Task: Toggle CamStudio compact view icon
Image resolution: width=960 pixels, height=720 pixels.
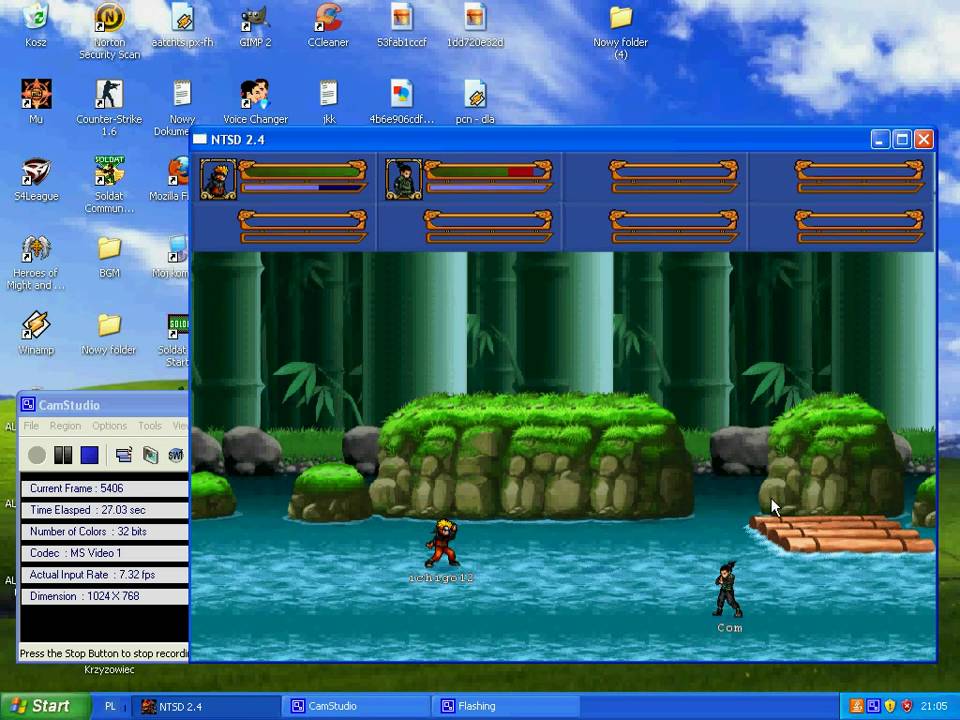Action: [x=124, y=455]
